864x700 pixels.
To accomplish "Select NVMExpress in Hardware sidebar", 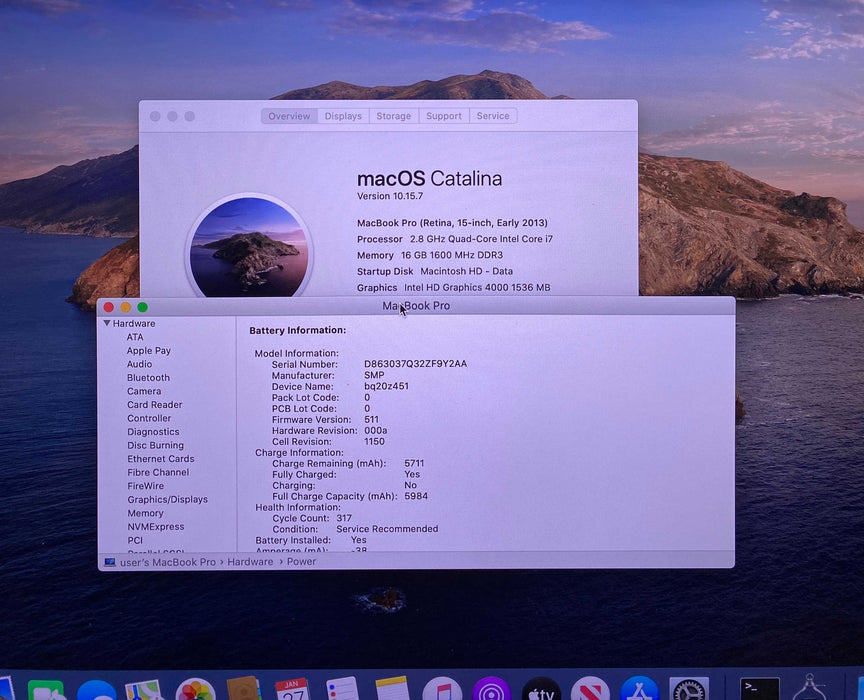I will [155, 526].
